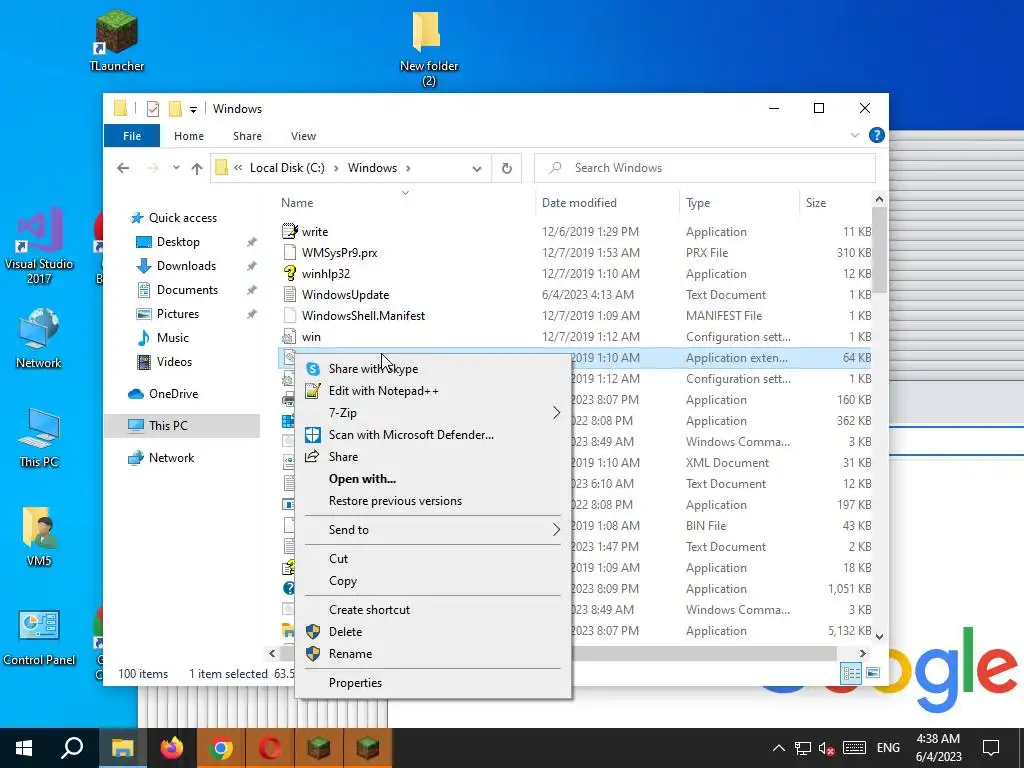Click the taskbar Search icon
The image size is (1024, 768).
coord(72,748)
